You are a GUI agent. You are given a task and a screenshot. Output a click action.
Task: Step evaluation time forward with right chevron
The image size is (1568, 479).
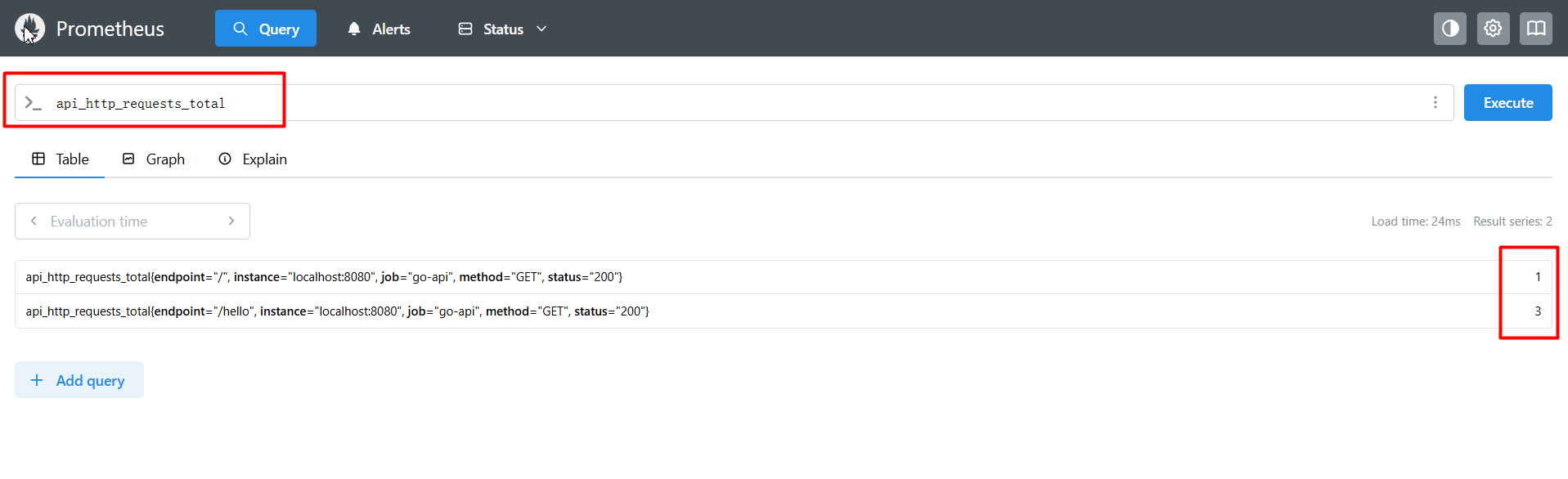pos(231,221)
